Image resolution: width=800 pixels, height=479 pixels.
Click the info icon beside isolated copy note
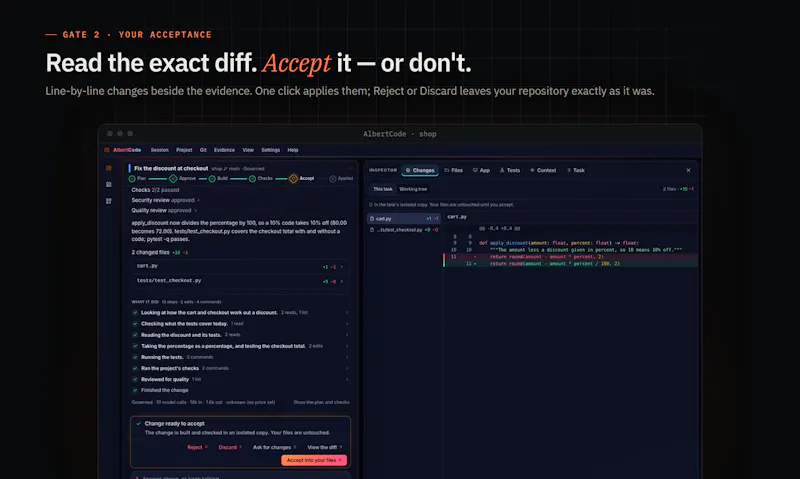(371, 205)
